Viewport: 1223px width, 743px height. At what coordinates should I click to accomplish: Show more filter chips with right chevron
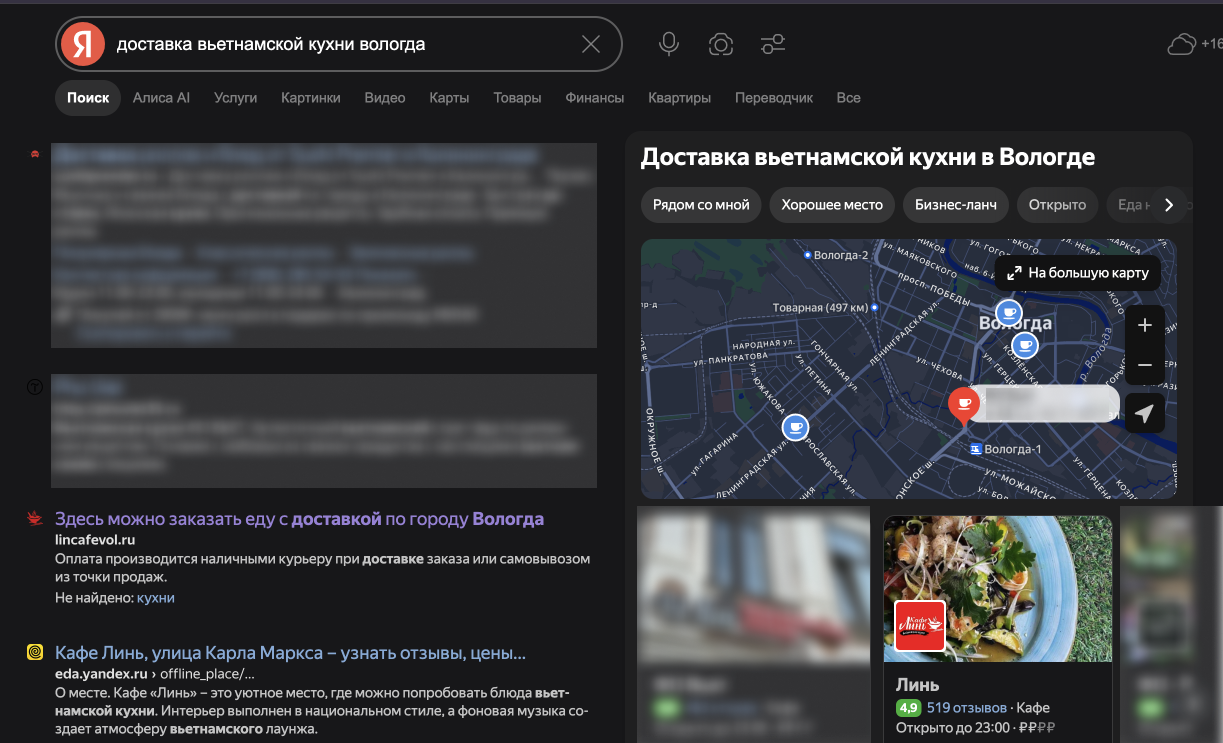[x=1169, y=205]
